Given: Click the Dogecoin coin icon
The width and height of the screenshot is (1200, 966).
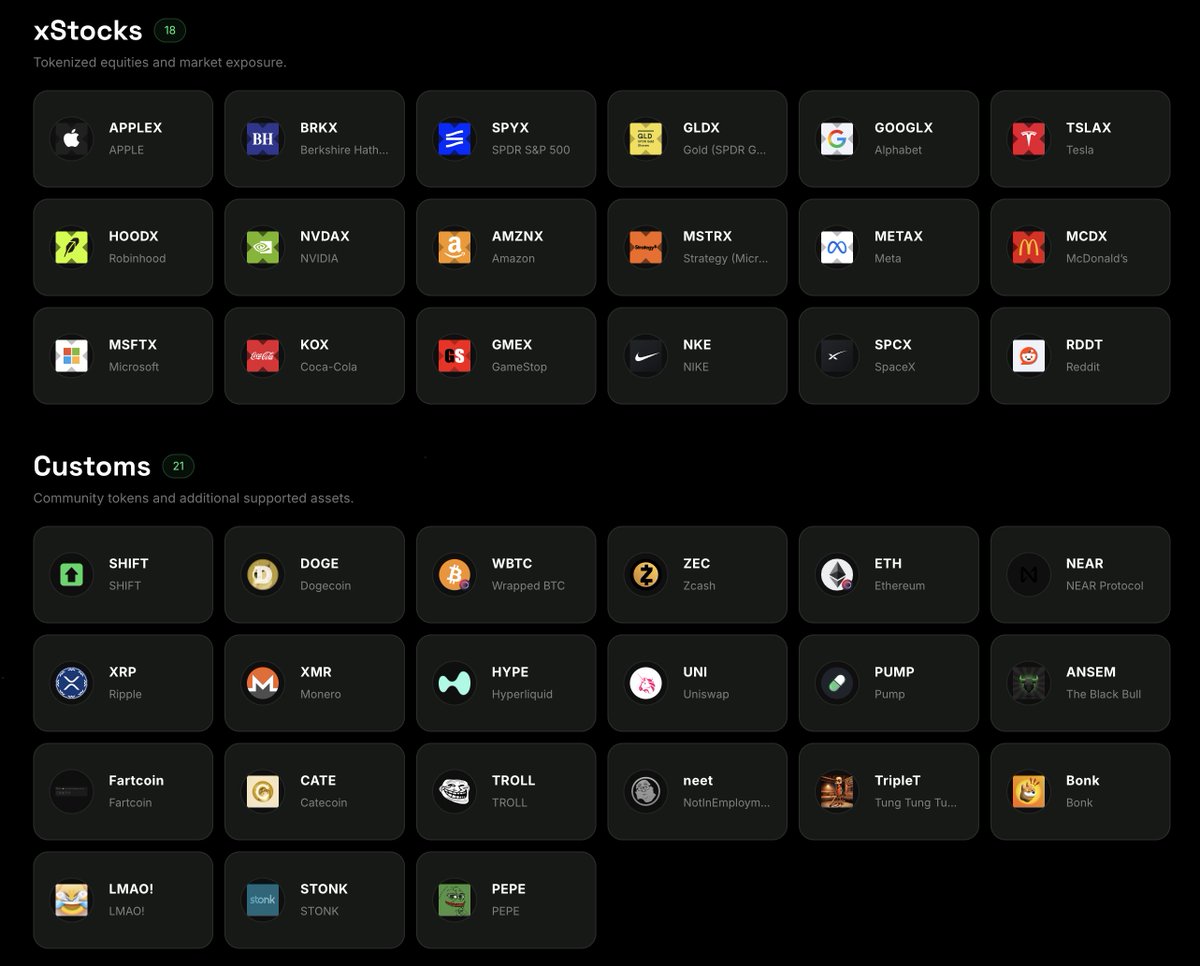Looking at the screenshot, I should pyautogui.click(x=262, y=575).
